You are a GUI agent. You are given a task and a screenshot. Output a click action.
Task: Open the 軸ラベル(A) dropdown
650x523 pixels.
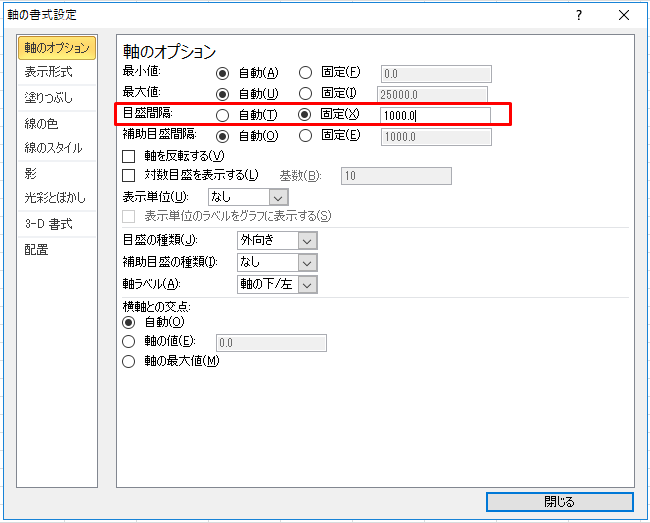pyautogui.click(x=277, y=285)
